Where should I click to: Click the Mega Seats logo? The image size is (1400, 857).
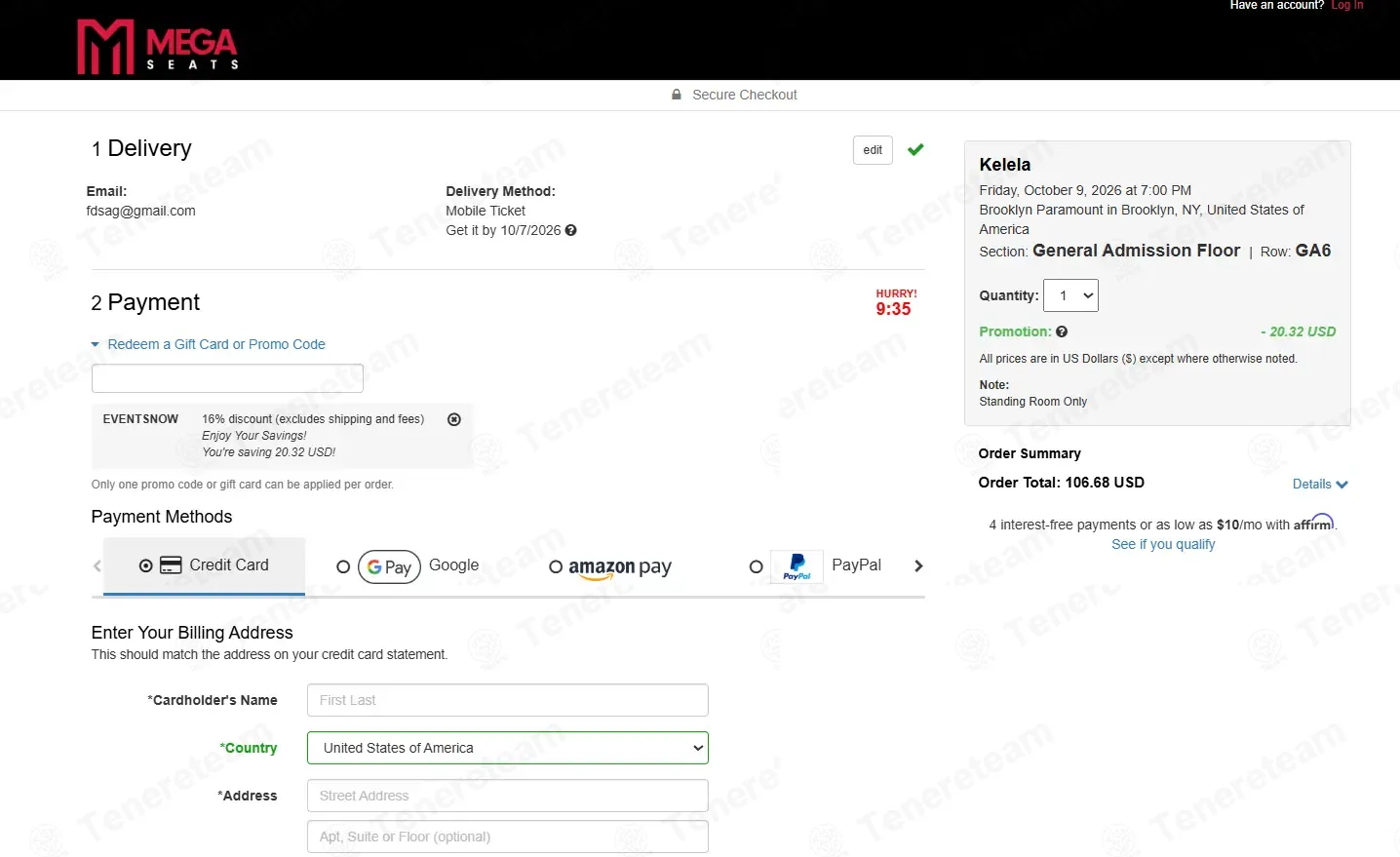158,47
